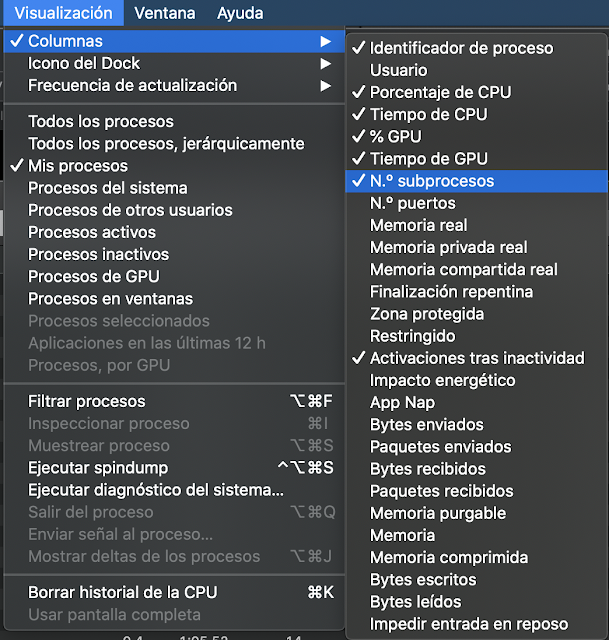Run Ejecutar spindump command
The height and width of the screenshot is (640, 609).
coord(98,468)
